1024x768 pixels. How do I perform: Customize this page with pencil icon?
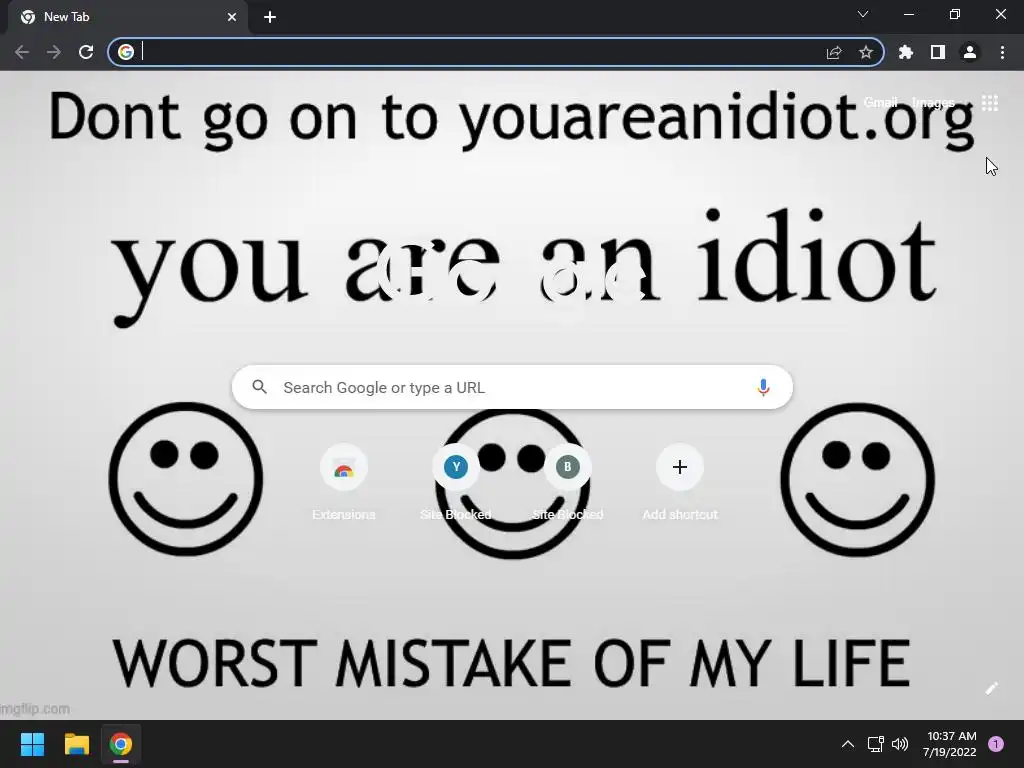tap(991, 688)
